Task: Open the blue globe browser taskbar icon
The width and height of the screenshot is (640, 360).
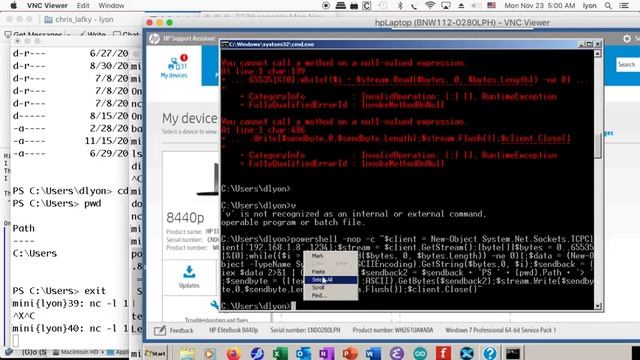Action: click(x=257, y=353)
